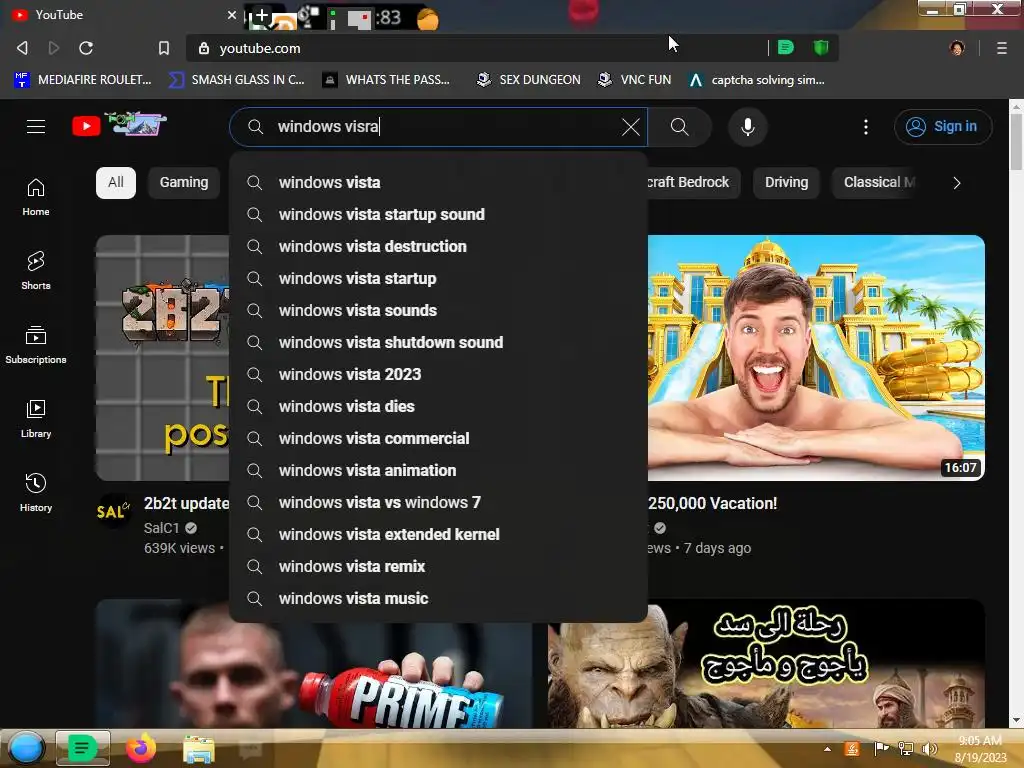Click the browser forward arrow
The image size is (1024, 768).
[x=54, y=48]
